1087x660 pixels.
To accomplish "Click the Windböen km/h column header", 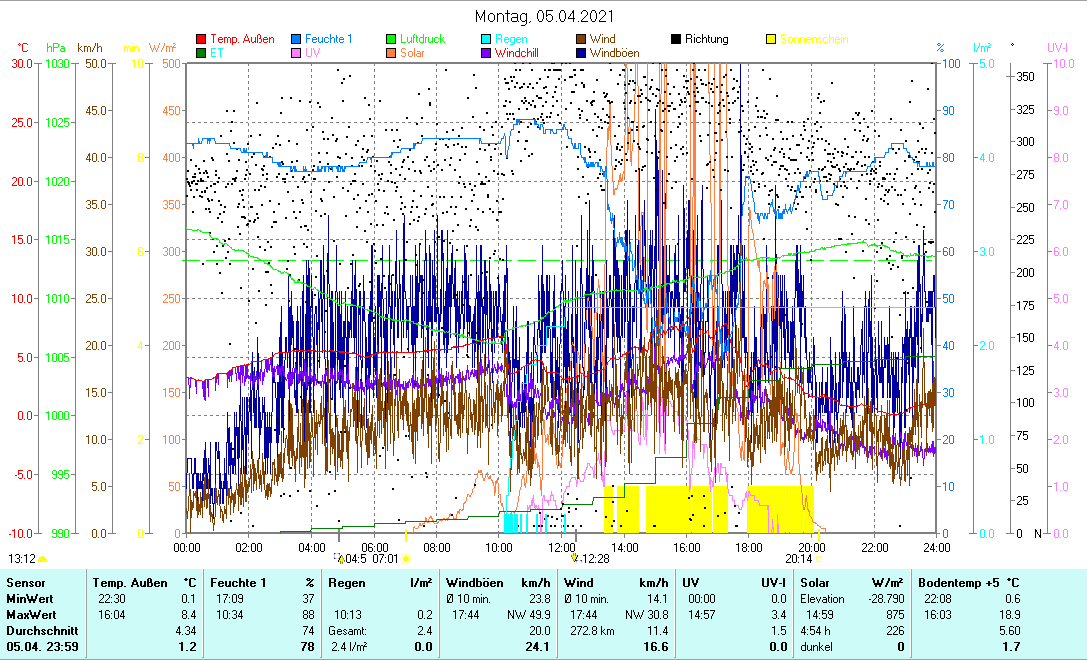I will [x=497, y=582].
